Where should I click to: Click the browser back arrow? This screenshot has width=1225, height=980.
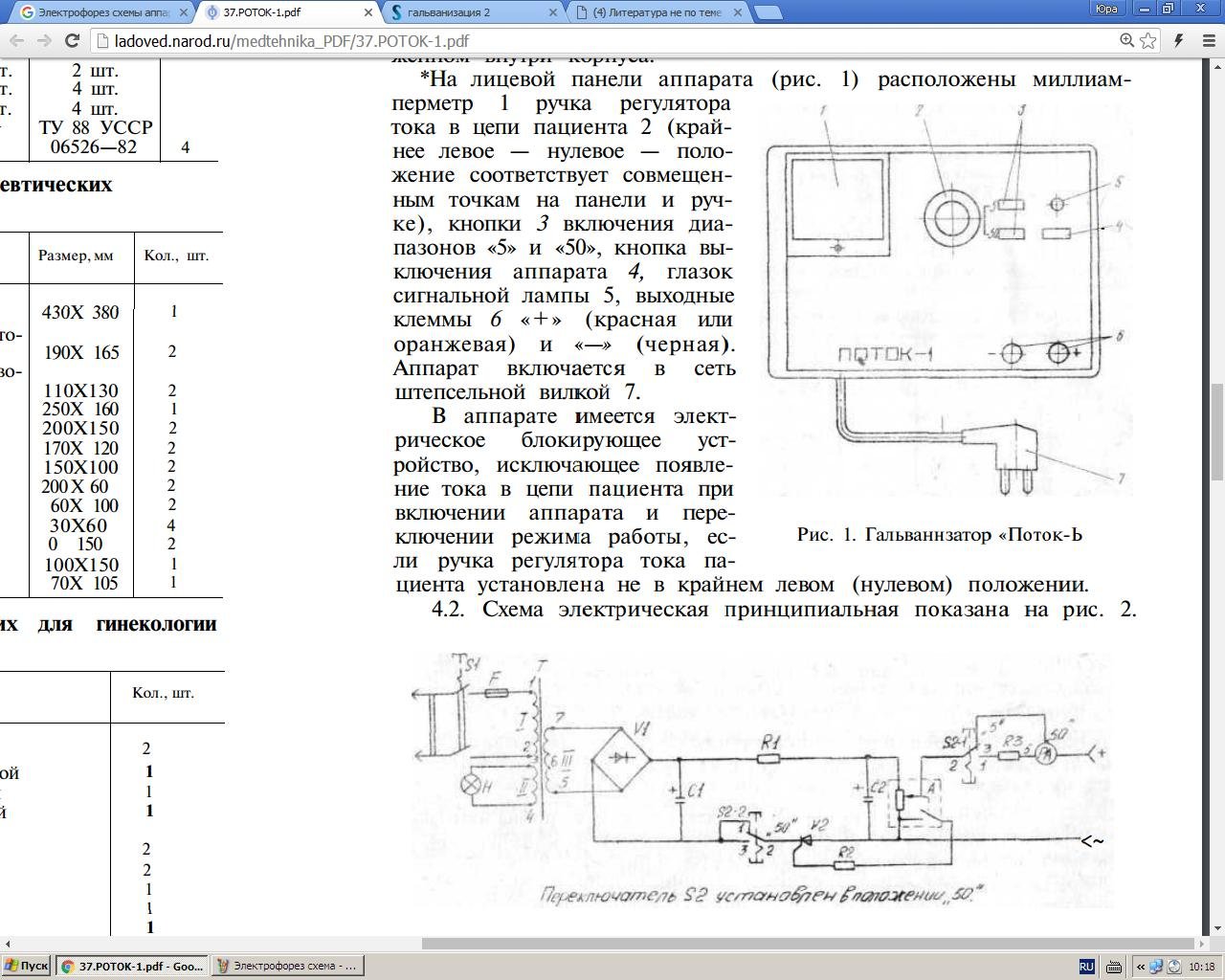coord(16,41)
